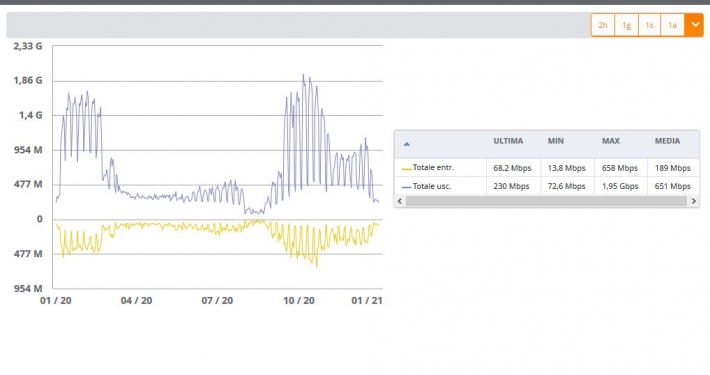Screen dimensions: 710x375
Task: Click the blue sort arrow in table header
Action: pos(407,144)
